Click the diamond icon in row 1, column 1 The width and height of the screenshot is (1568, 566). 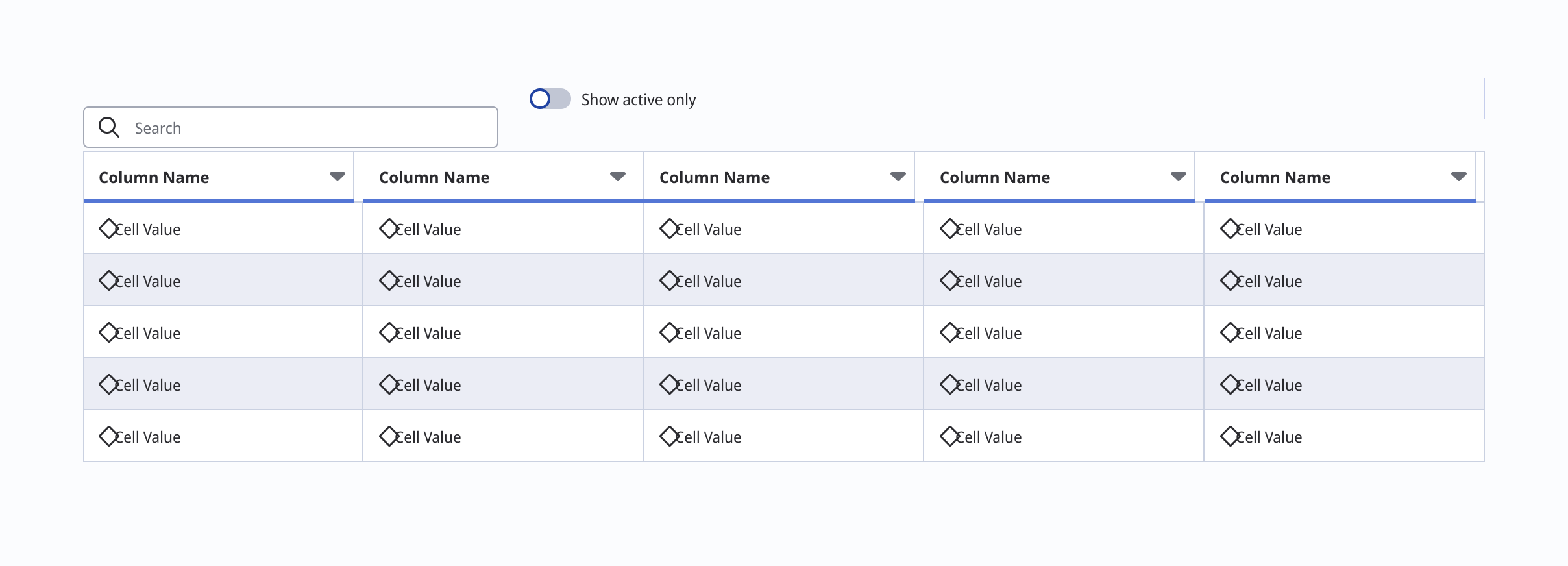coord(109,228)
